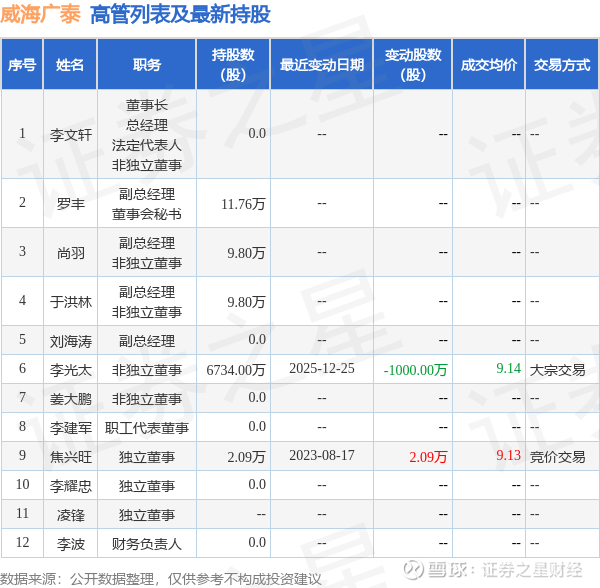The height and width of the screenshot is (588, 600).
Task: Click 职工代表董事 position cell
Action: click(x=147, y=427)
